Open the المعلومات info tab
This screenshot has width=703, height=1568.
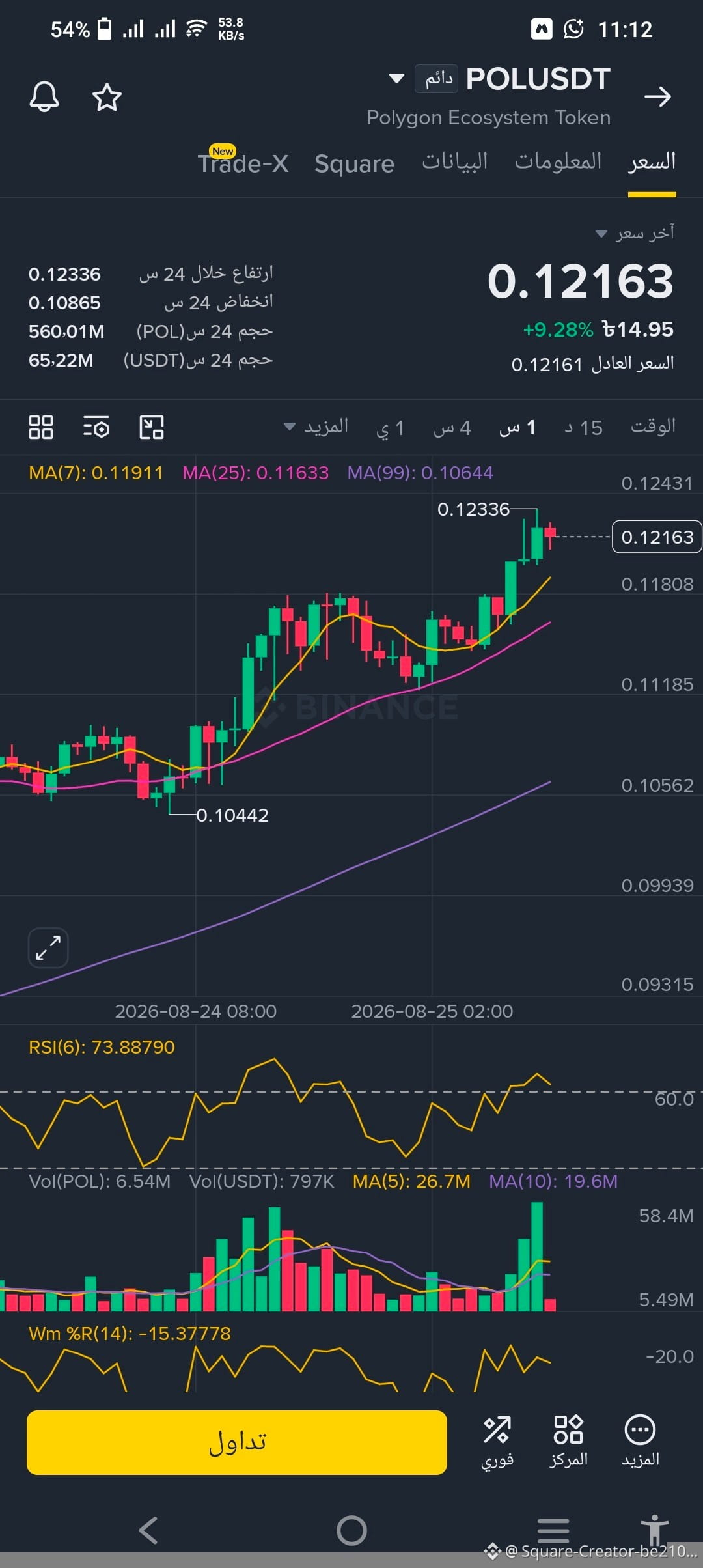click(558, 161)
